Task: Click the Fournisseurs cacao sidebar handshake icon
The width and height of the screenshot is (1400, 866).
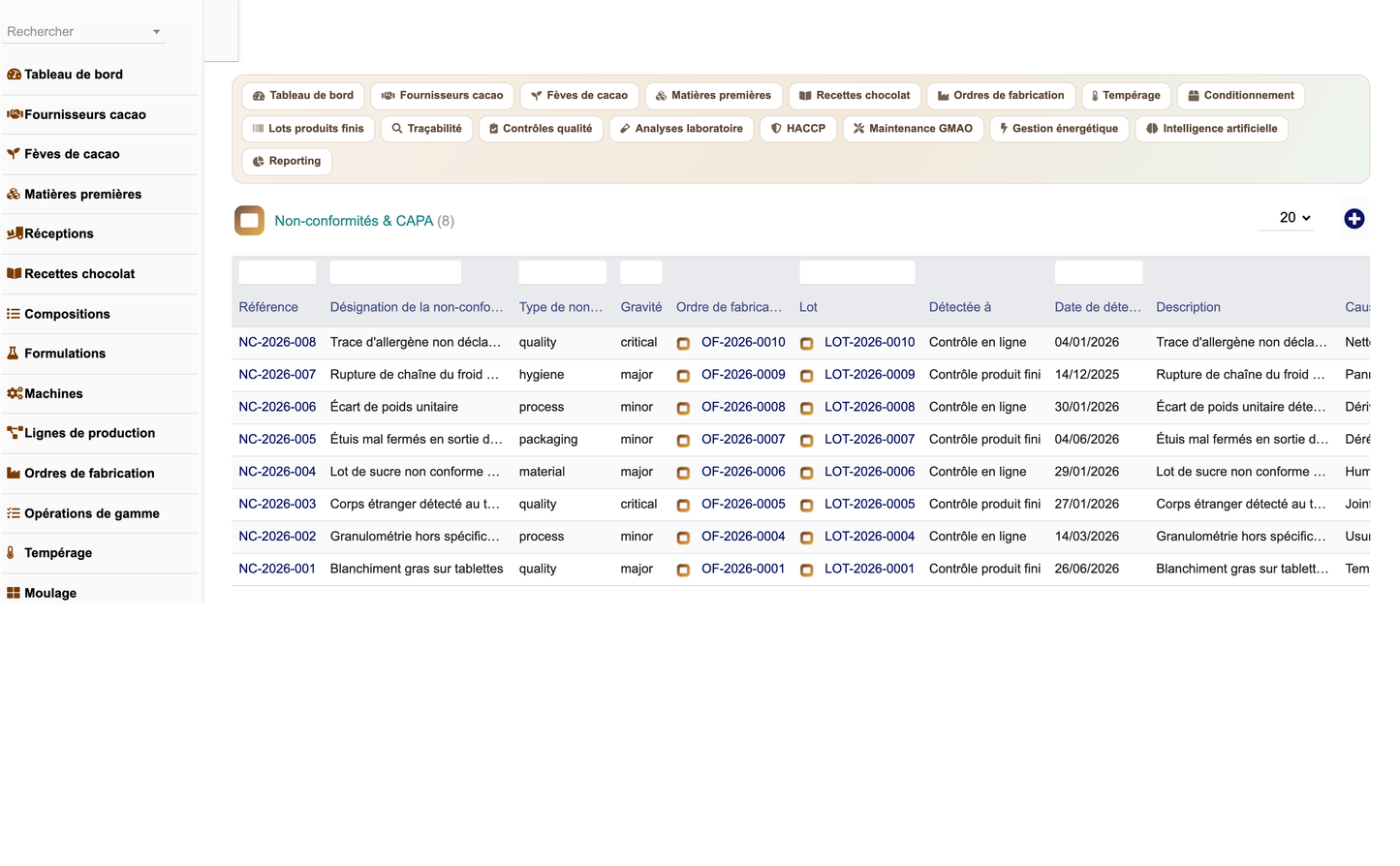Action: pyautogui.click(x=15, y=114)
